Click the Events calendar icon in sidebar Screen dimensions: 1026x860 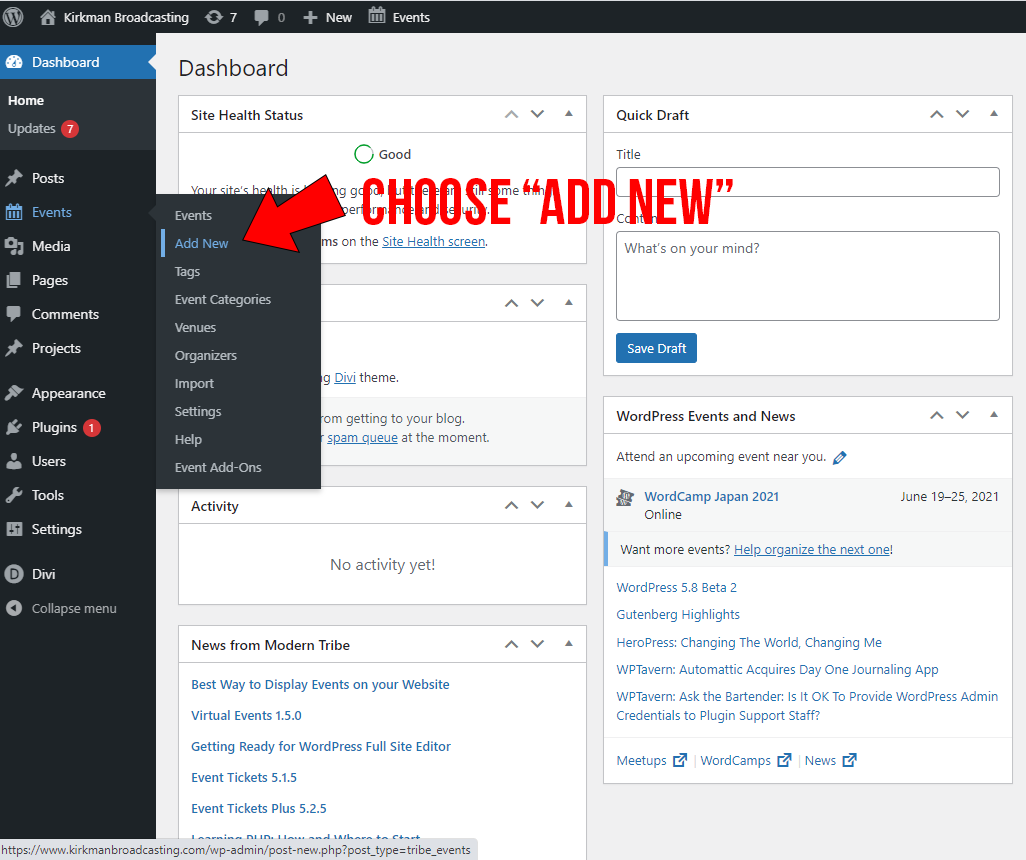click(14, 212)
